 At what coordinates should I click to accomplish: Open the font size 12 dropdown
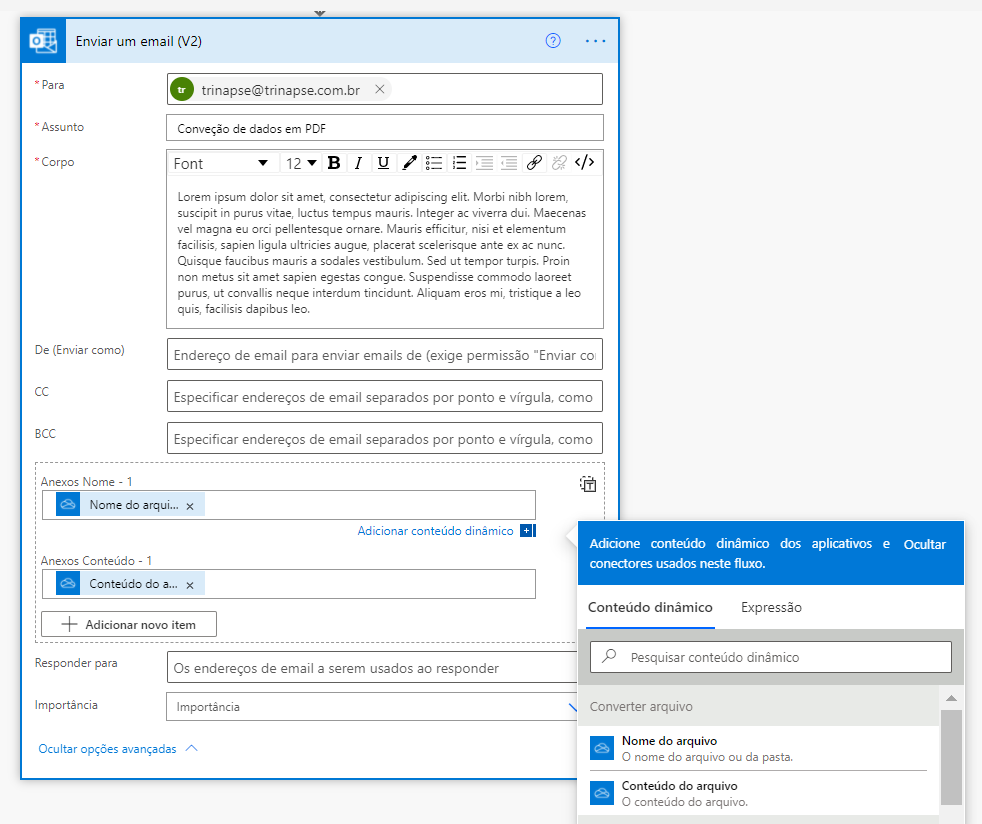click(301, 163)
